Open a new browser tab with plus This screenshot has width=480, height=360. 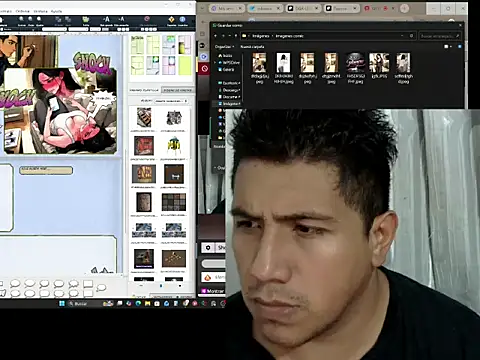click(404, 8)
